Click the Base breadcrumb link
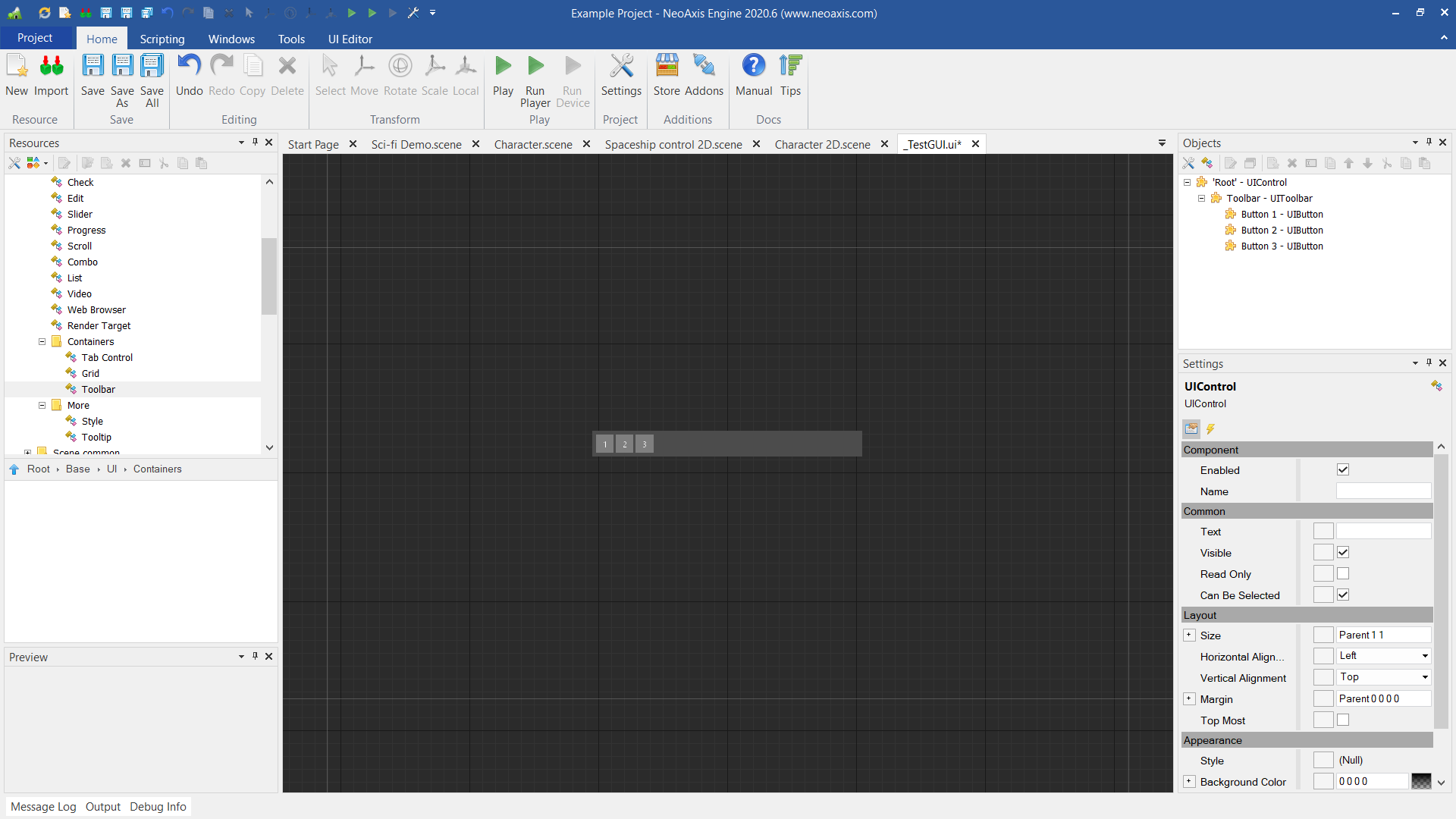1456x819 pixels. (77, 469)
